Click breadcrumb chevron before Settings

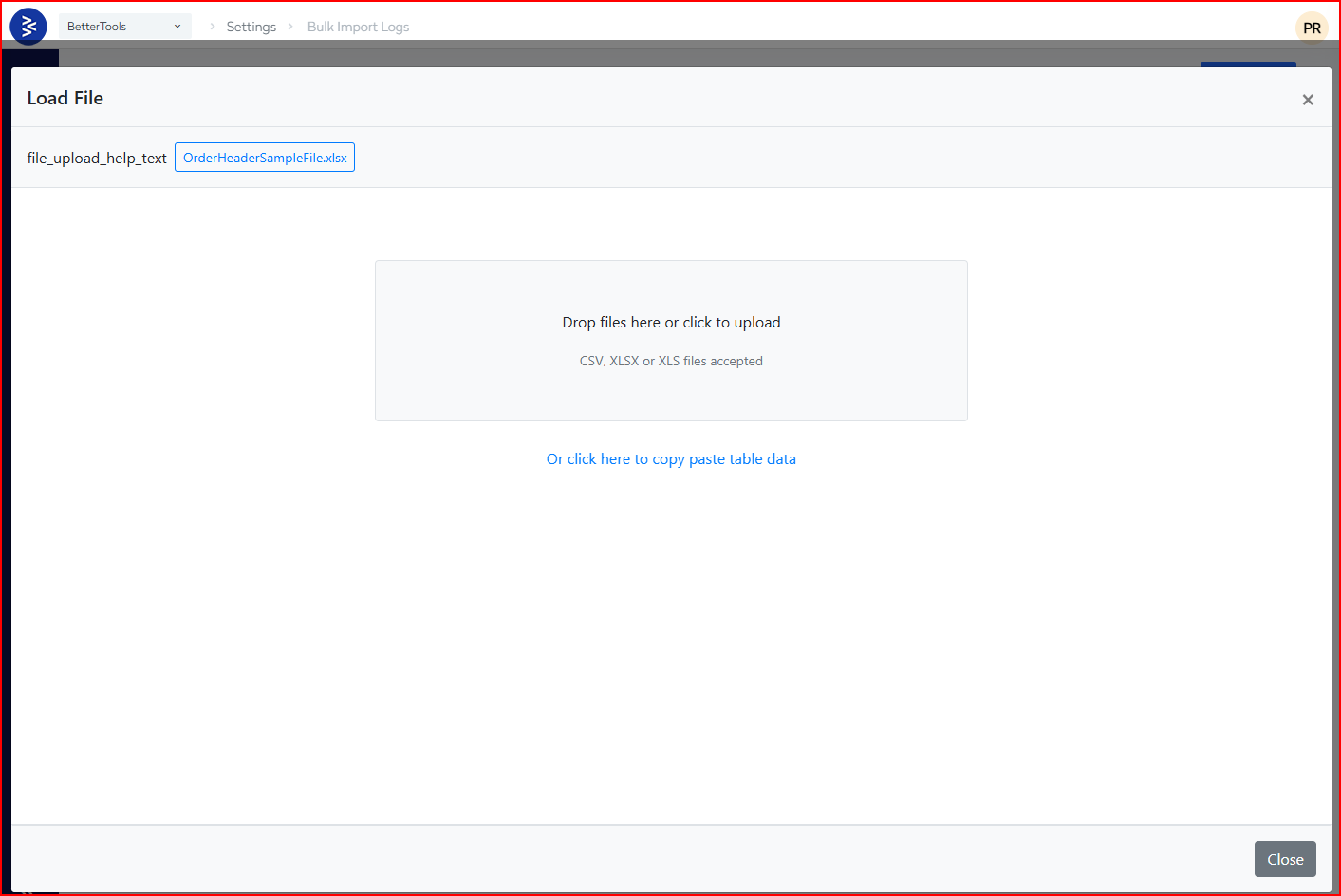212,27
